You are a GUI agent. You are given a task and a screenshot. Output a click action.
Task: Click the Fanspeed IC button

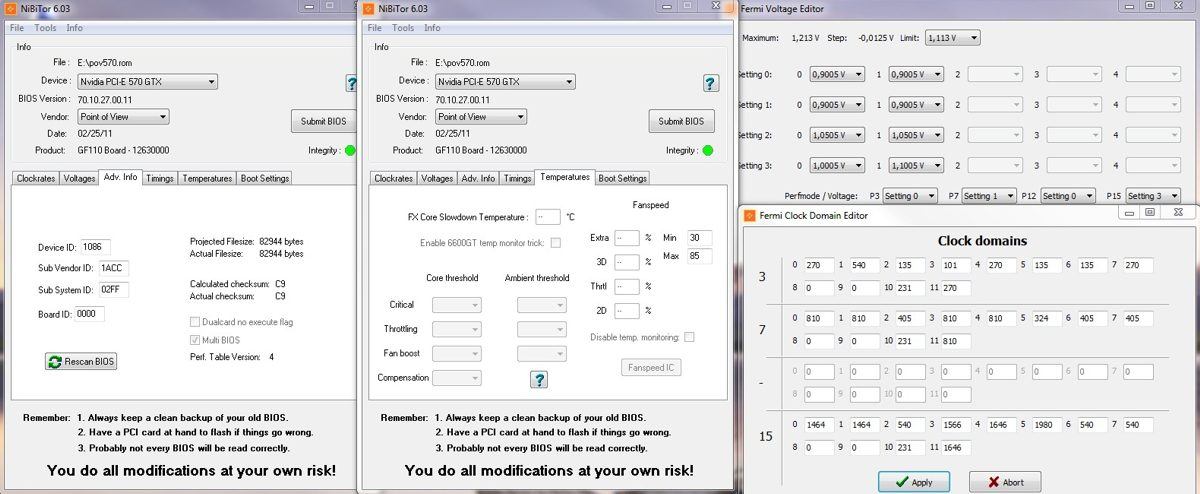coord(652,367)
